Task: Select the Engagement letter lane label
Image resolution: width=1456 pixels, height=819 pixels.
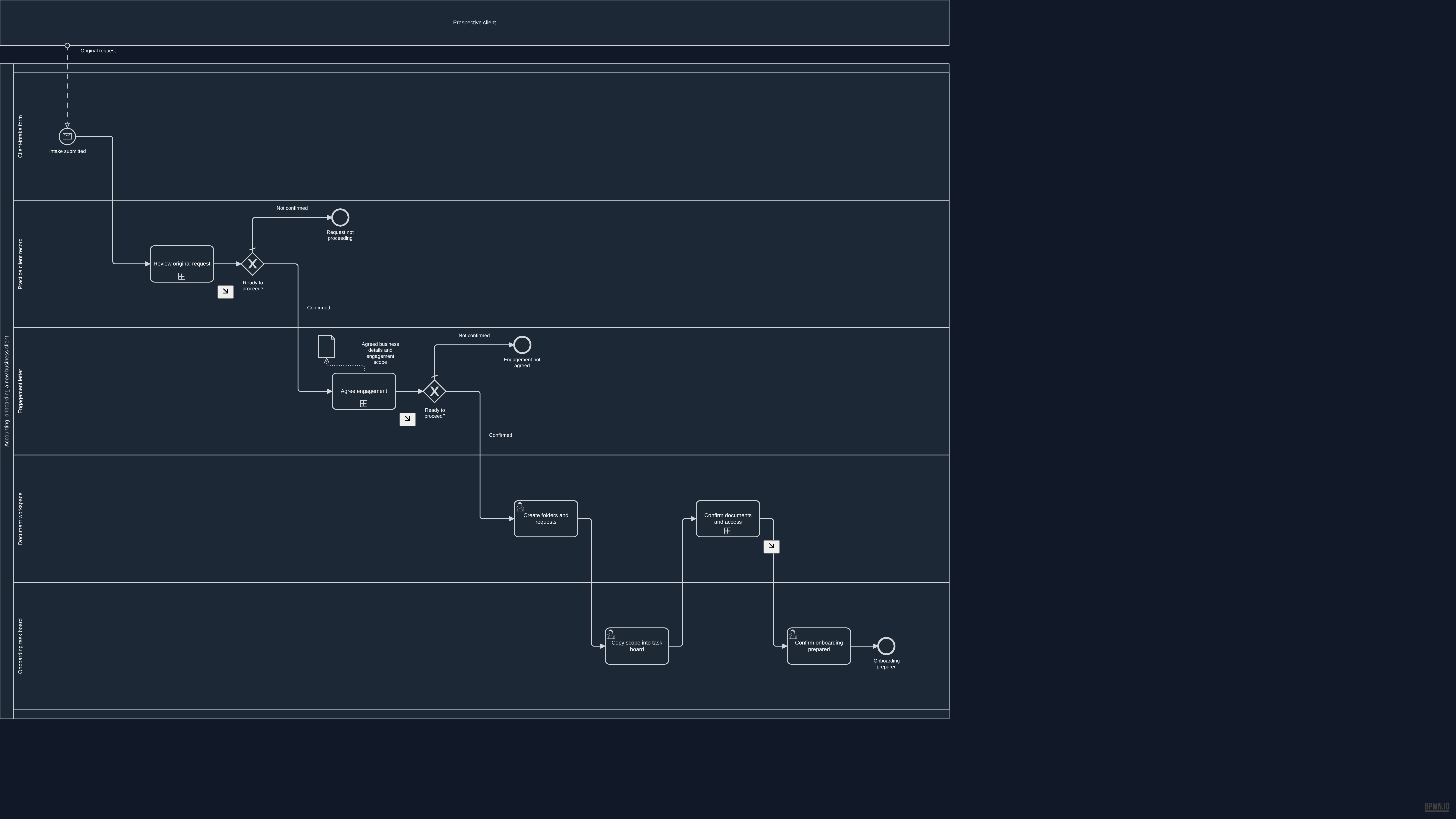Action: click(x=20, y=391)
